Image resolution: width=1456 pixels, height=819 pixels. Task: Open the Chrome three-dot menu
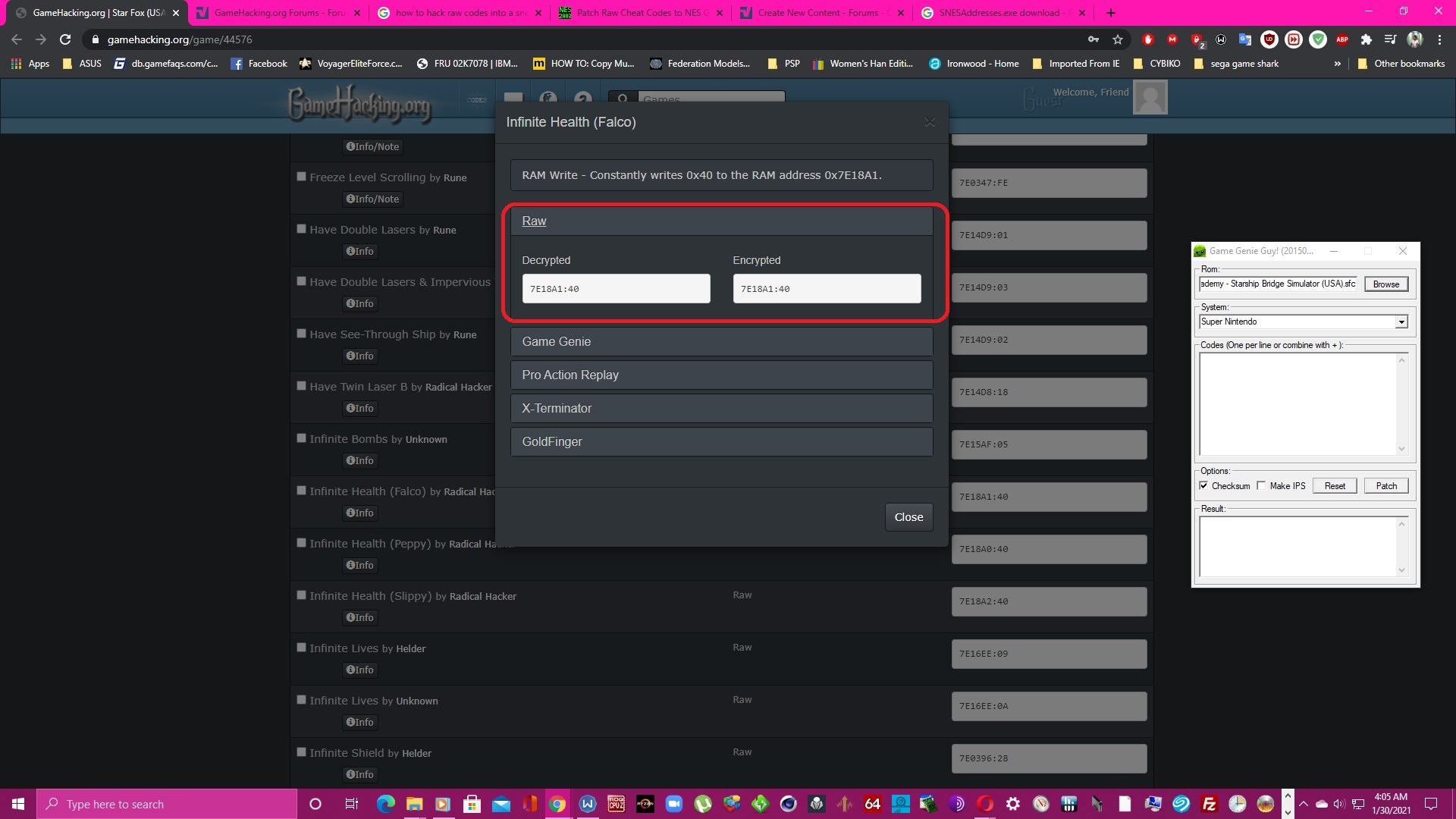coord(1439,39)
